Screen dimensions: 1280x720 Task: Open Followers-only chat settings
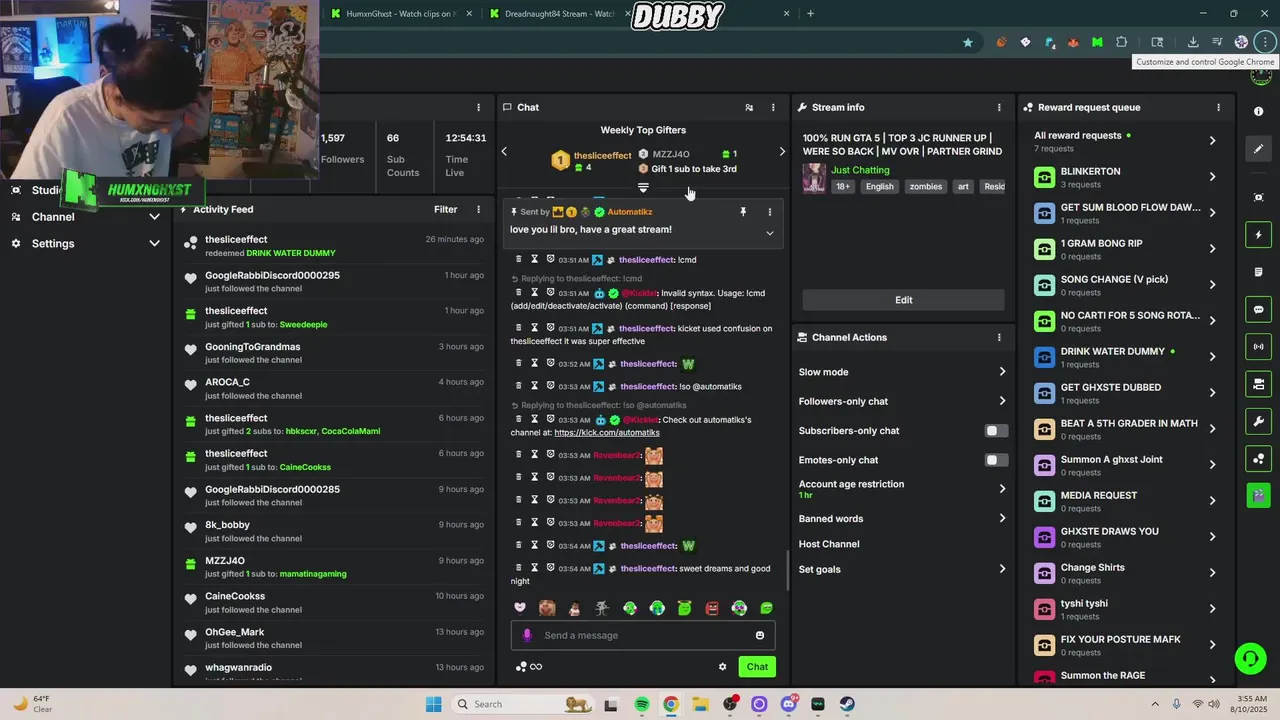[903, 401]
